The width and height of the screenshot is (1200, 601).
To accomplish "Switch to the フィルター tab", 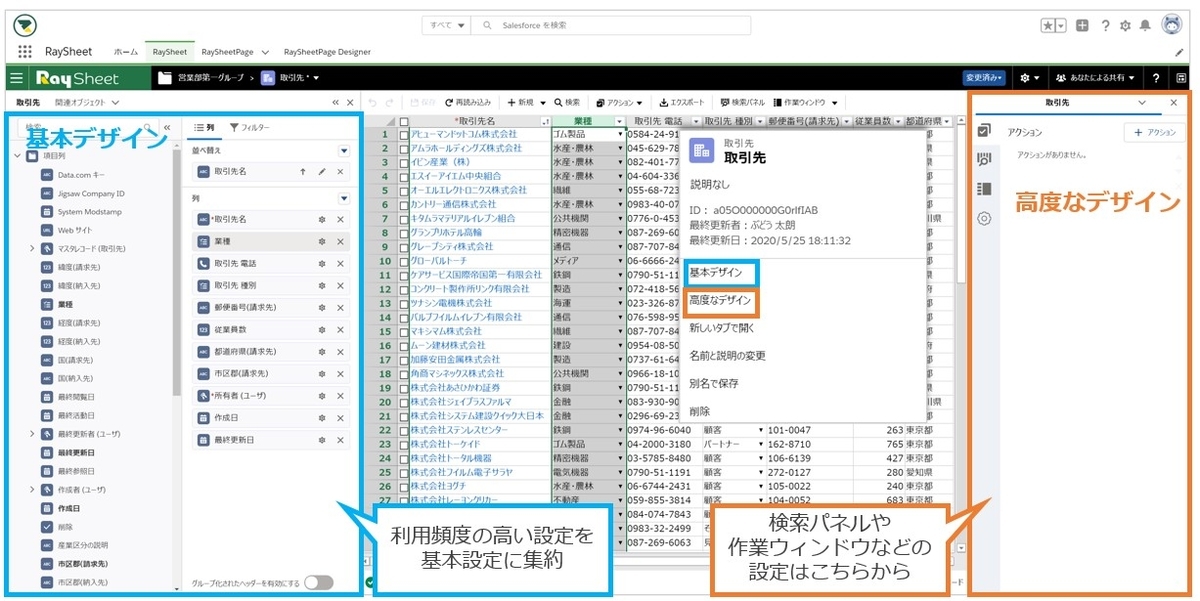I will [x=250, y=128].
